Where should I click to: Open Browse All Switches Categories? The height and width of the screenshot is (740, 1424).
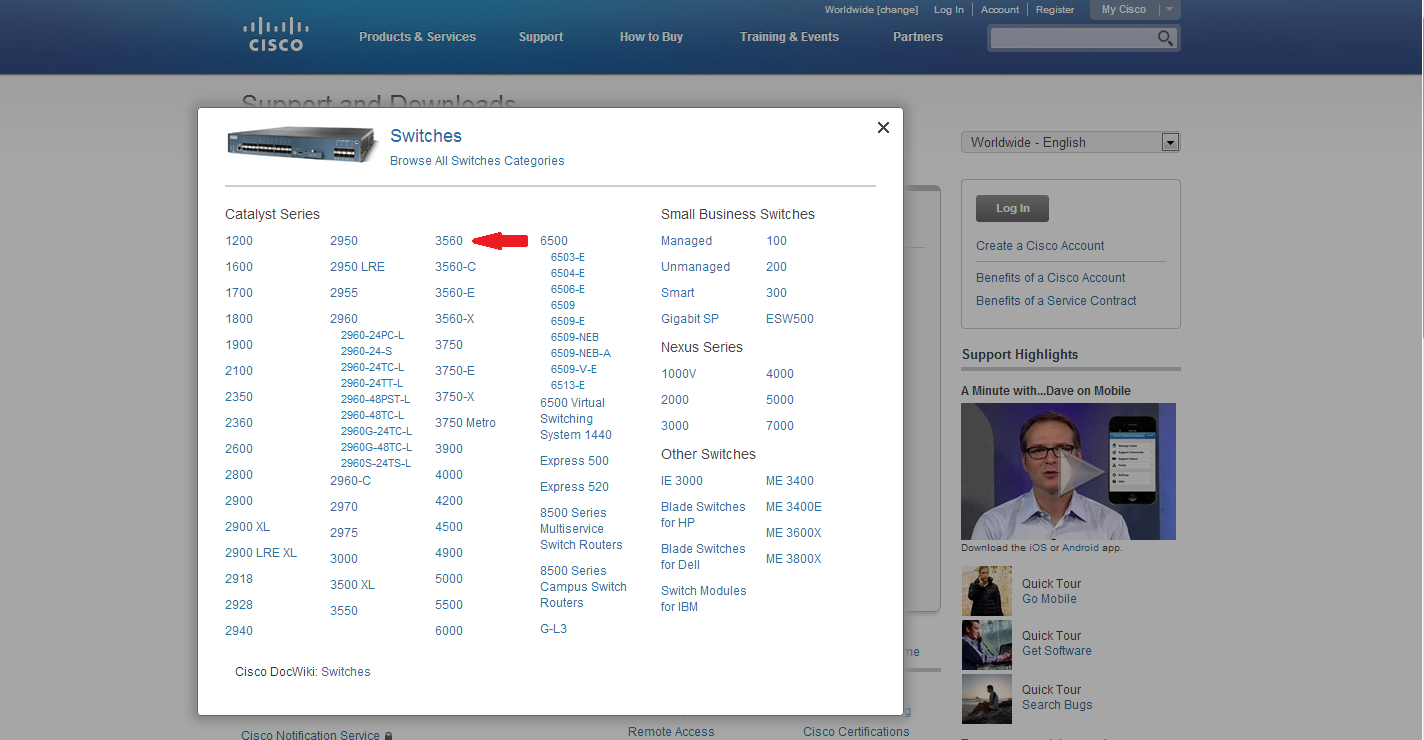pyautogui.click(x=477, y=161)
